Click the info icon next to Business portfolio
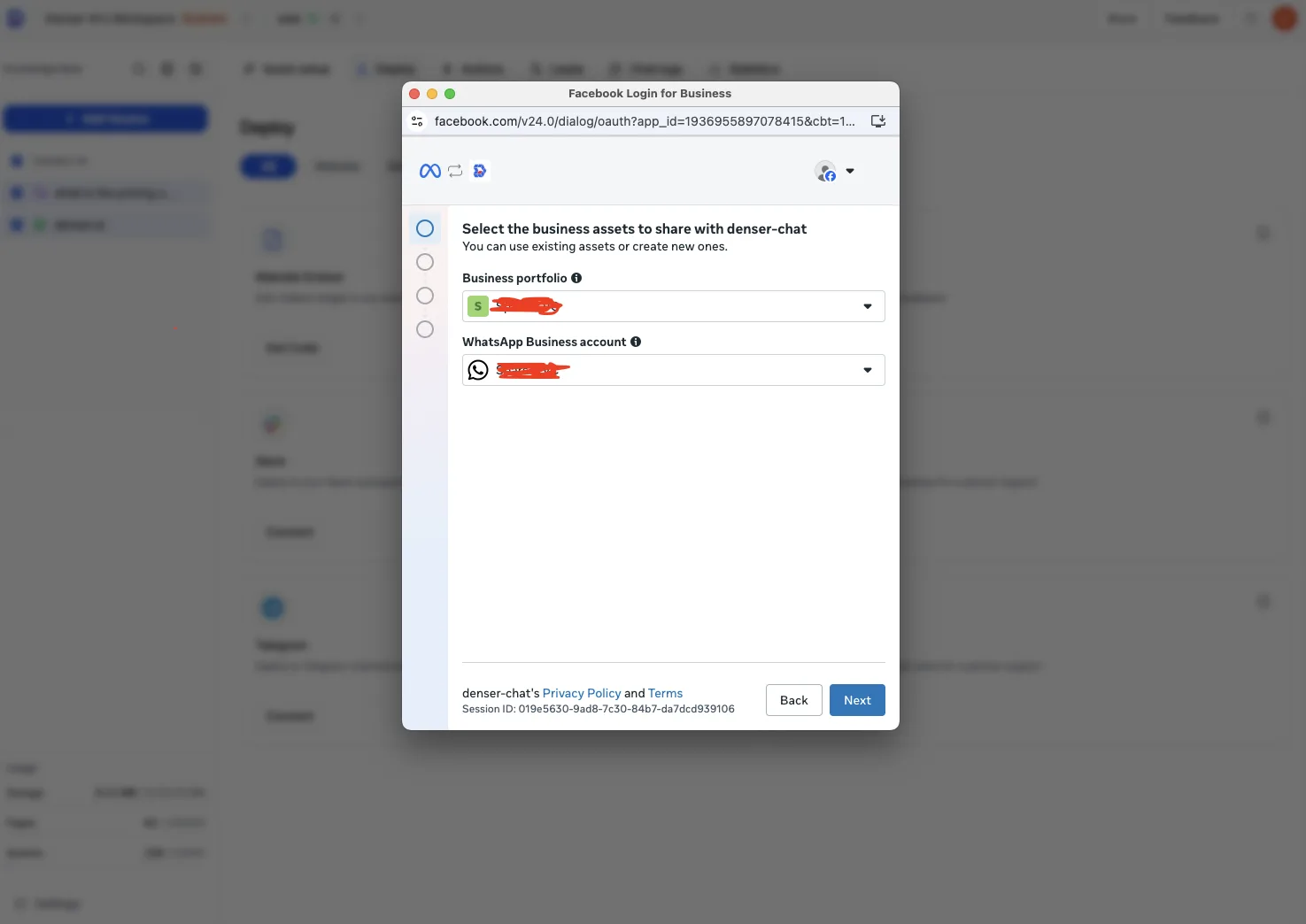The width and height of the screenshot is (1306, 924). coord(576,278)
